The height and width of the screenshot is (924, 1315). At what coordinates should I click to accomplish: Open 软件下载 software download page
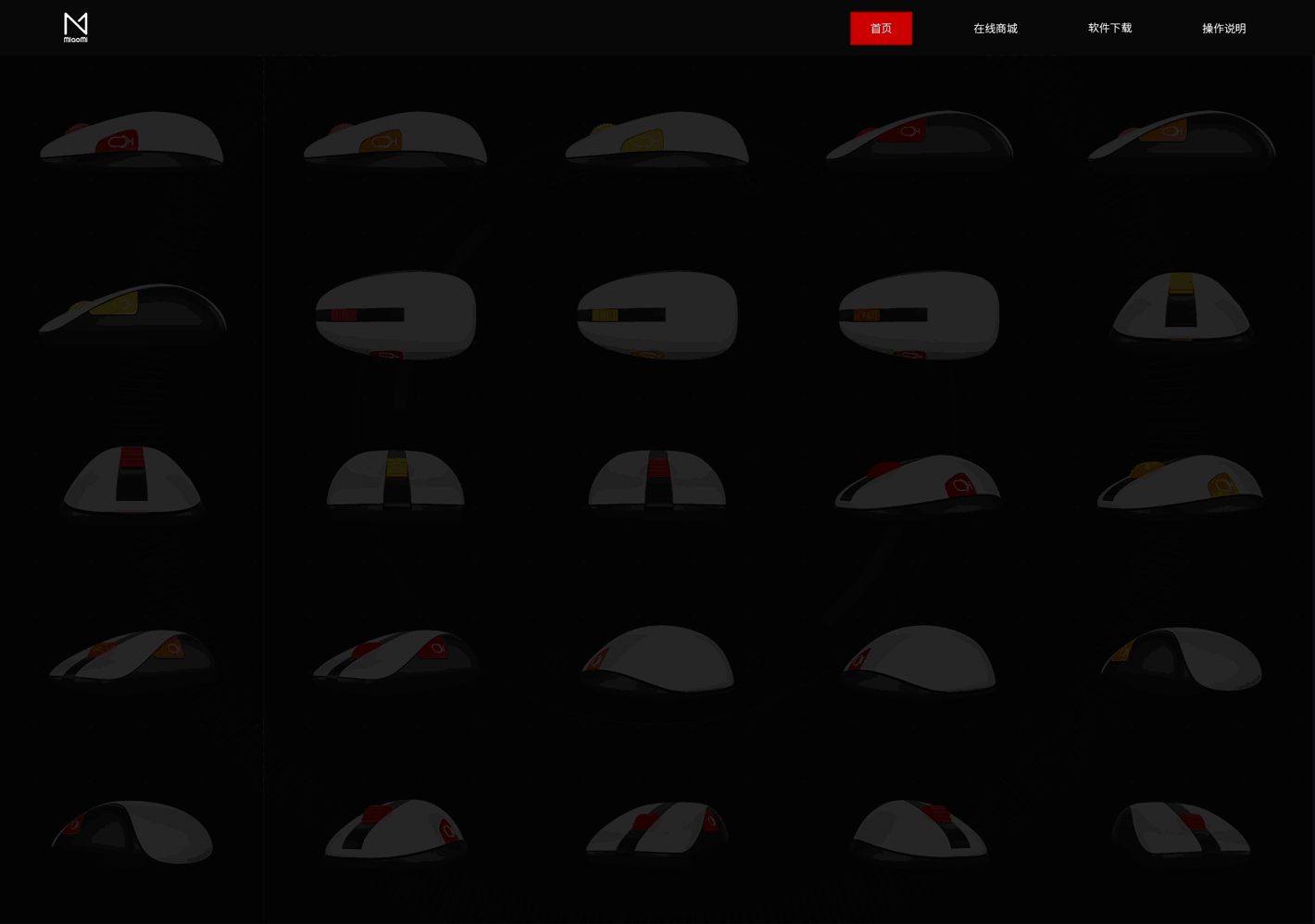tap(1109, 29)
